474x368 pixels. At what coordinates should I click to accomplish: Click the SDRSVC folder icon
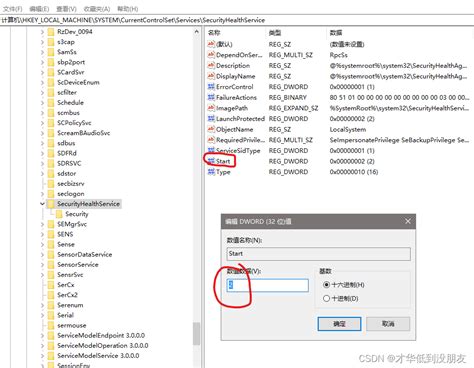point(51,163)
